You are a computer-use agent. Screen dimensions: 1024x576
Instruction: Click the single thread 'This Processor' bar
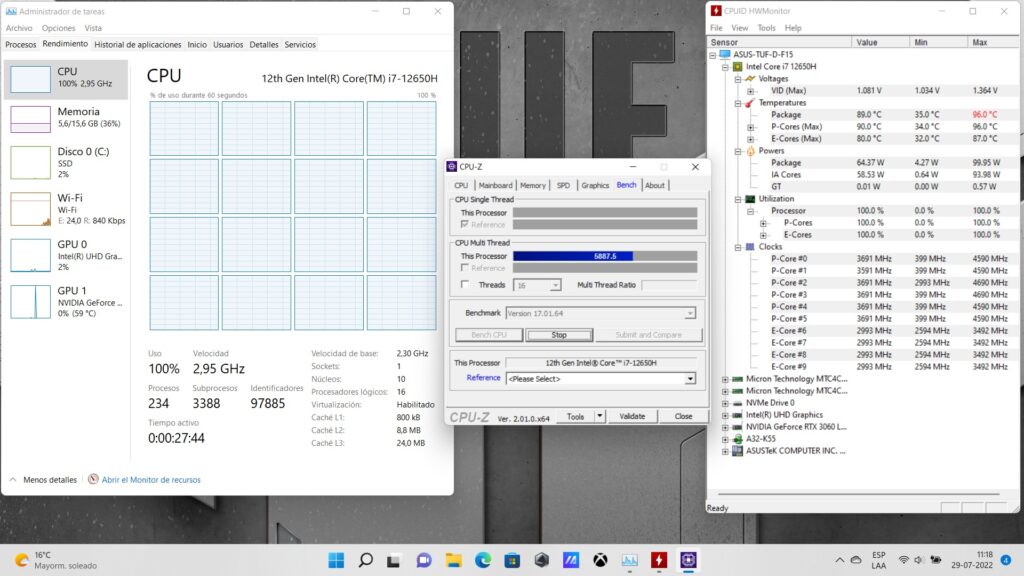[605, 212]
